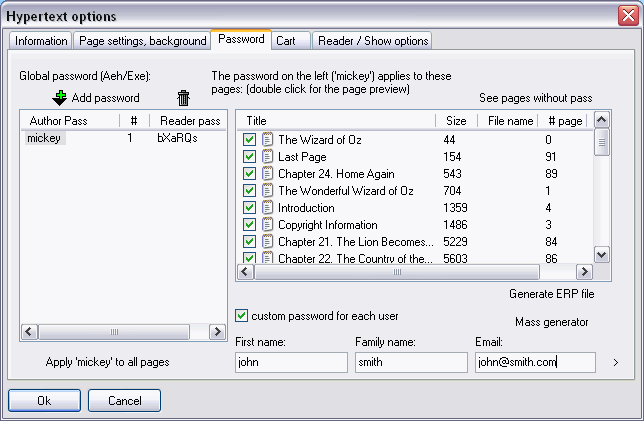The image size is (644, 421).
Task: Click the Mass generator link
Action: point(552,322)
